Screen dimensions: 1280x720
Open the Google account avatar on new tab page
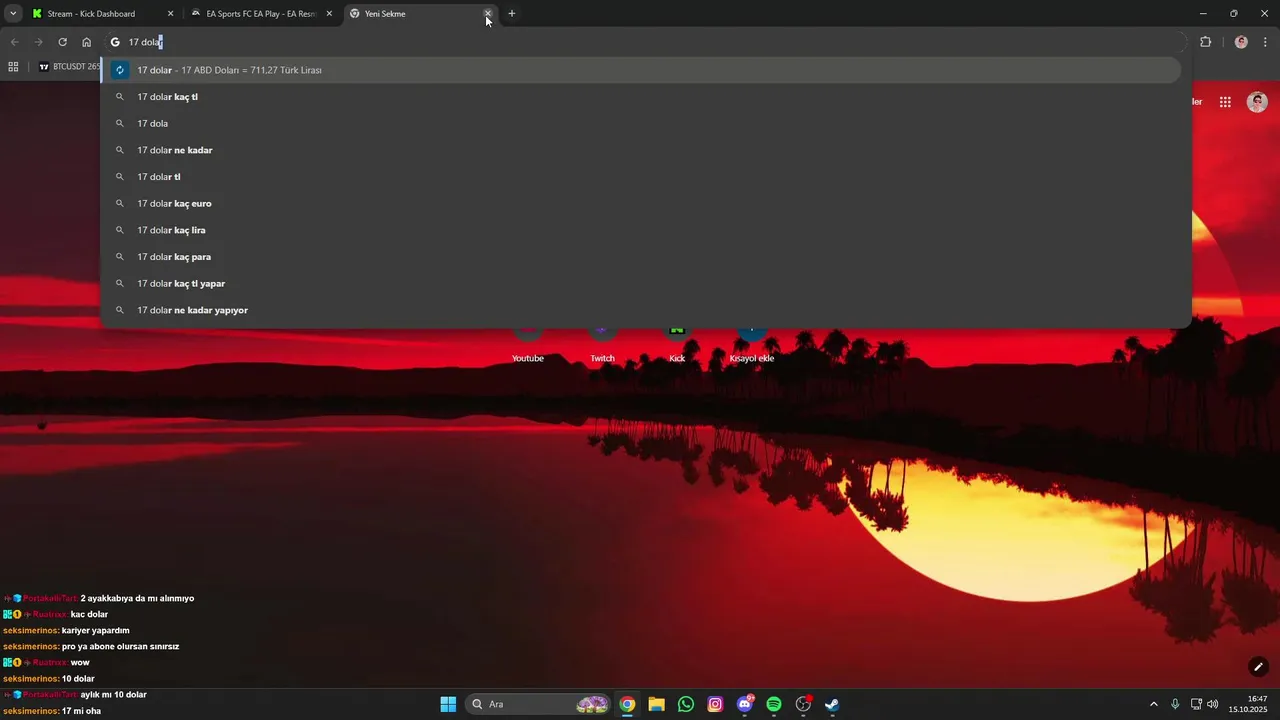click(x=1258, y=102)
